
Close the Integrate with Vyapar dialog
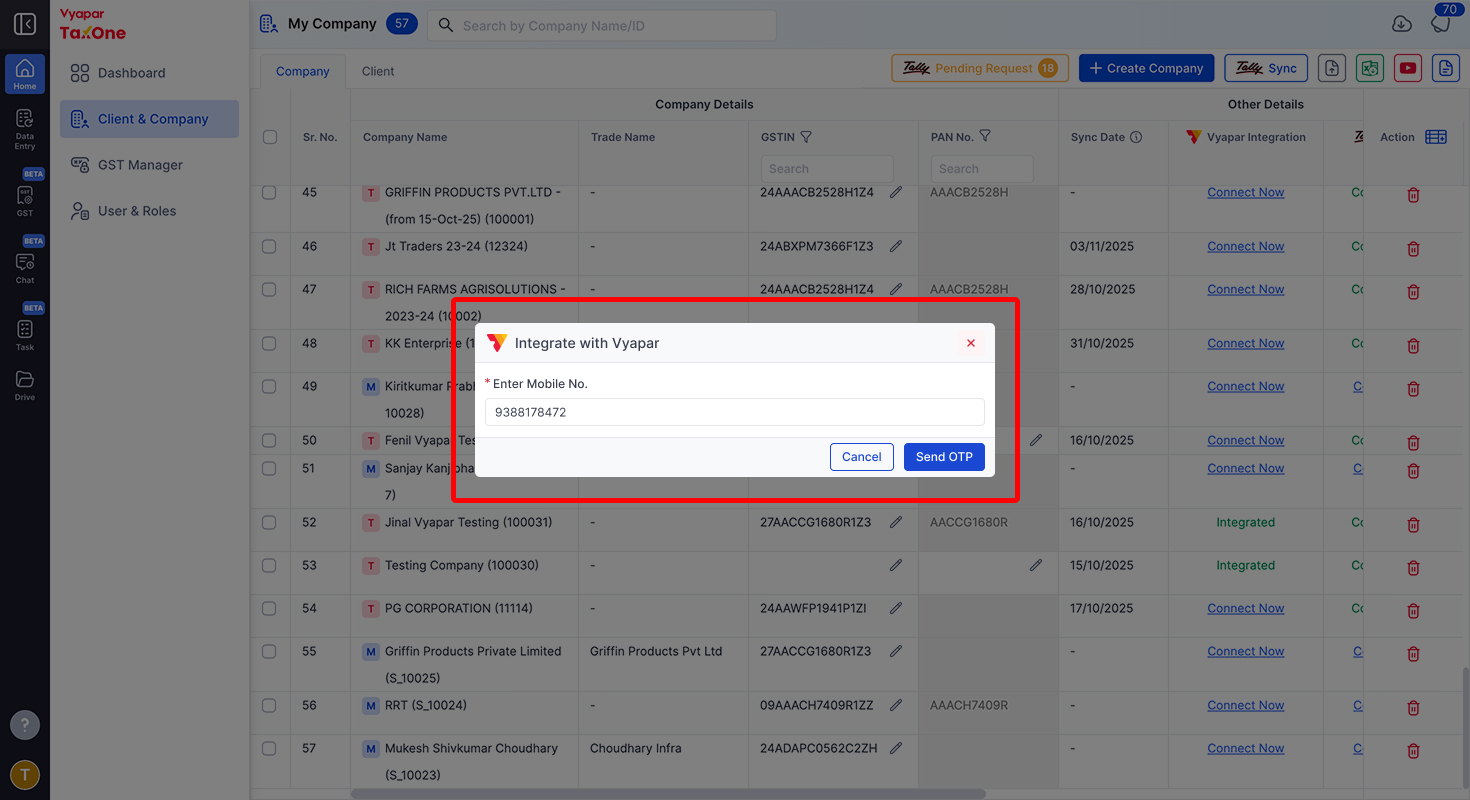coord(970,343)
